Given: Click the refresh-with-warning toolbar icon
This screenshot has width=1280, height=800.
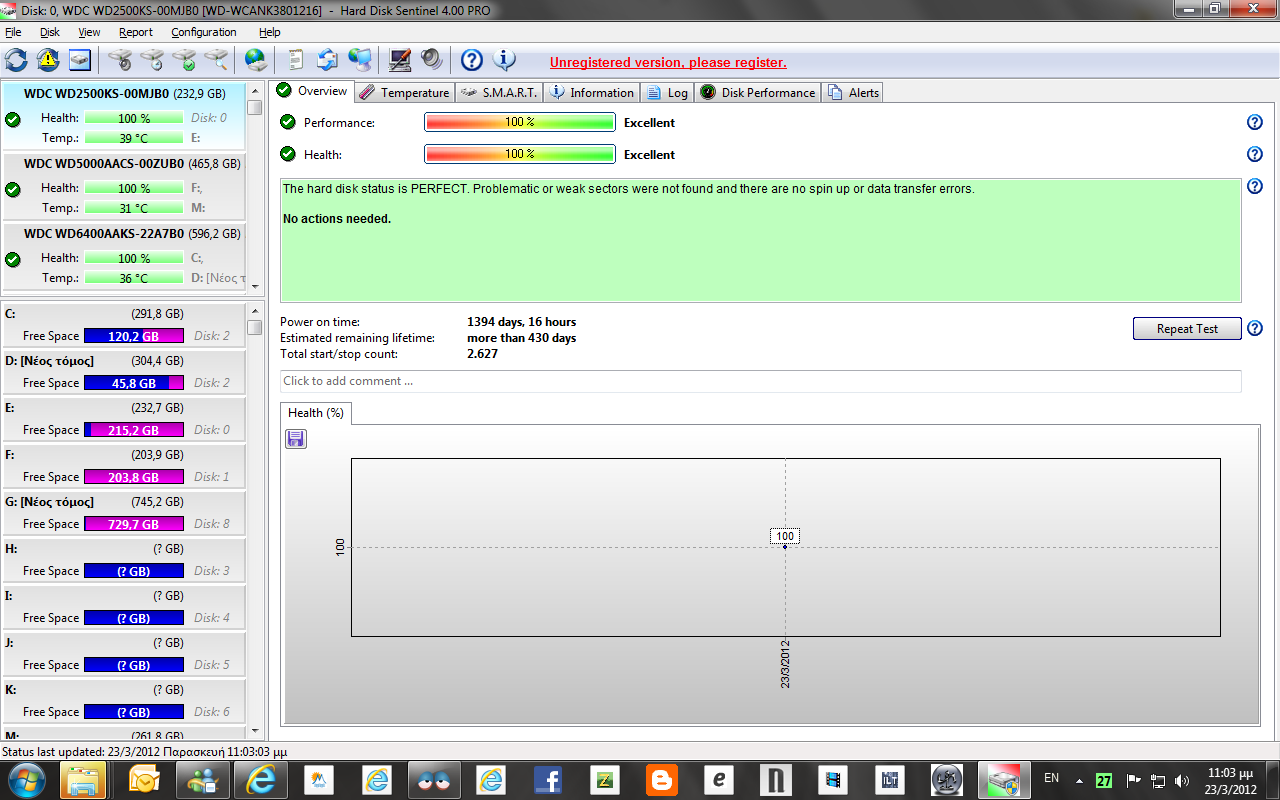Looking at the screenshot, I should pyautogui.click(x=48, y=59).
